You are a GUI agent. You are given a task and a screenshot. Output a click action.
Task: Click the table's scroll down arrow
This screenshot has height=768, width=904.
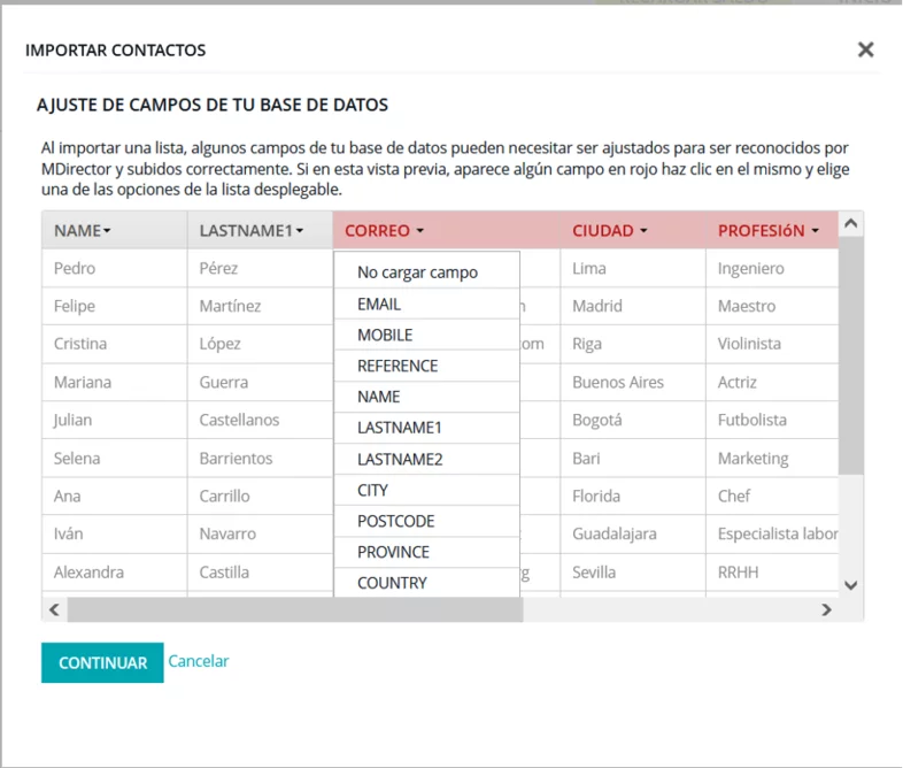pyautogui.click(x=851, y=585)
